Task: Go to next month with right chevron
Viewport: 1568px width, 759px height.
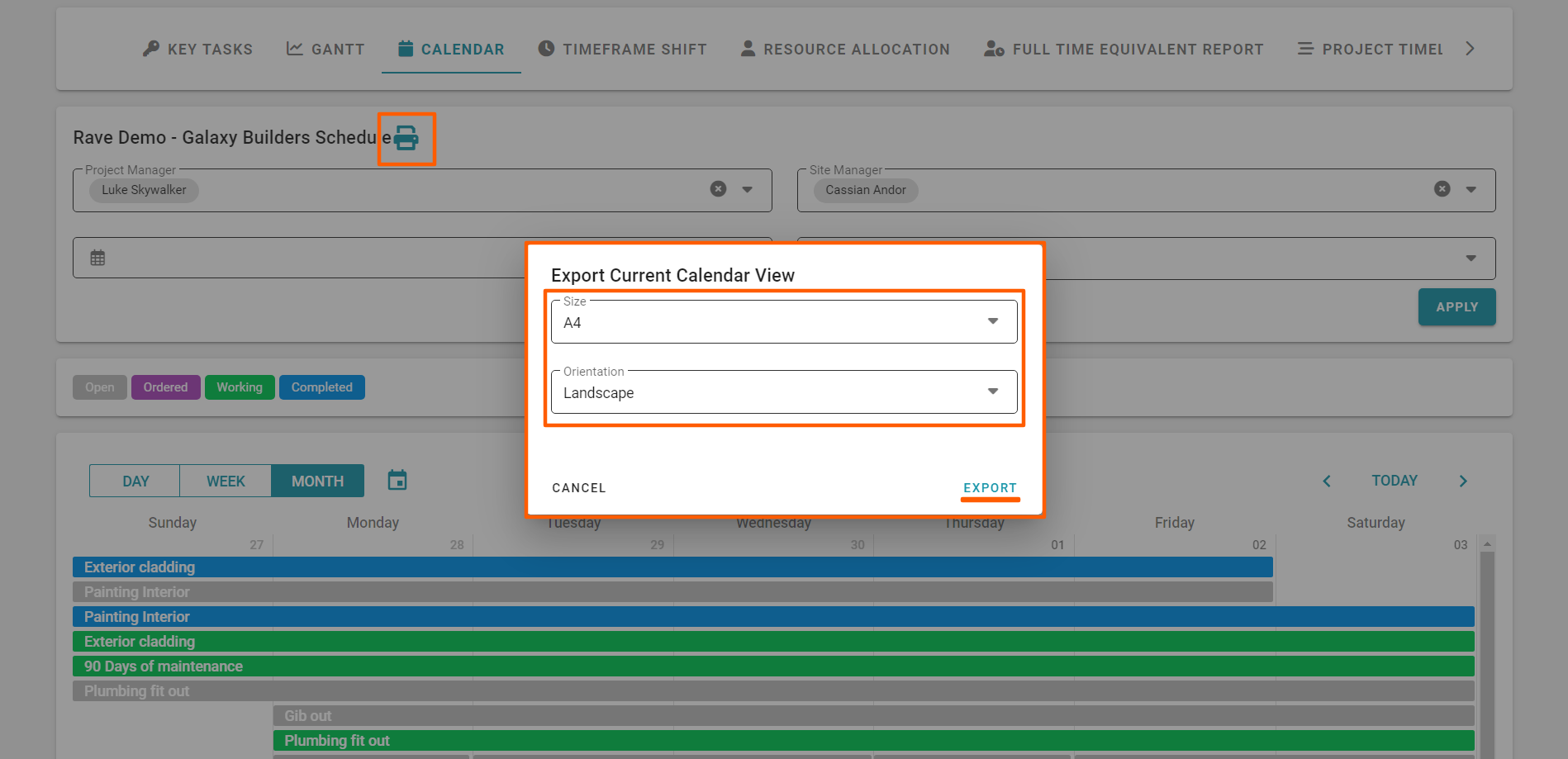Action: (x=1462, y=481)
